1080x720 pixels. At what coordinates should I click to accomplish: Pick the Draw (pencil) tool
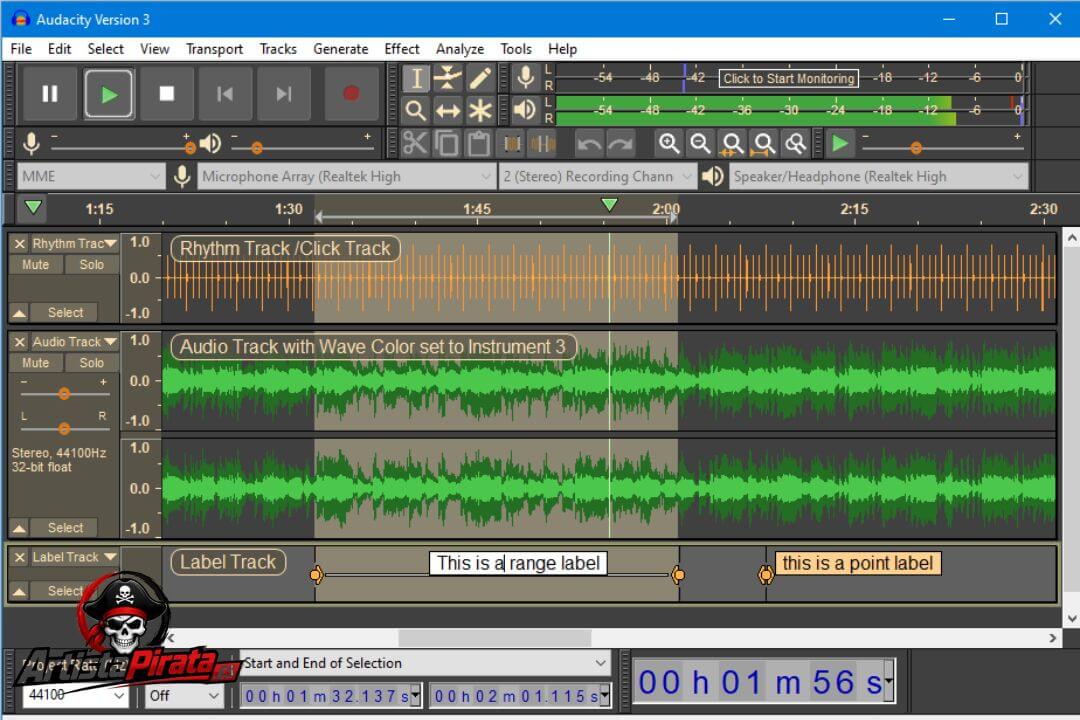coord(479,78)
